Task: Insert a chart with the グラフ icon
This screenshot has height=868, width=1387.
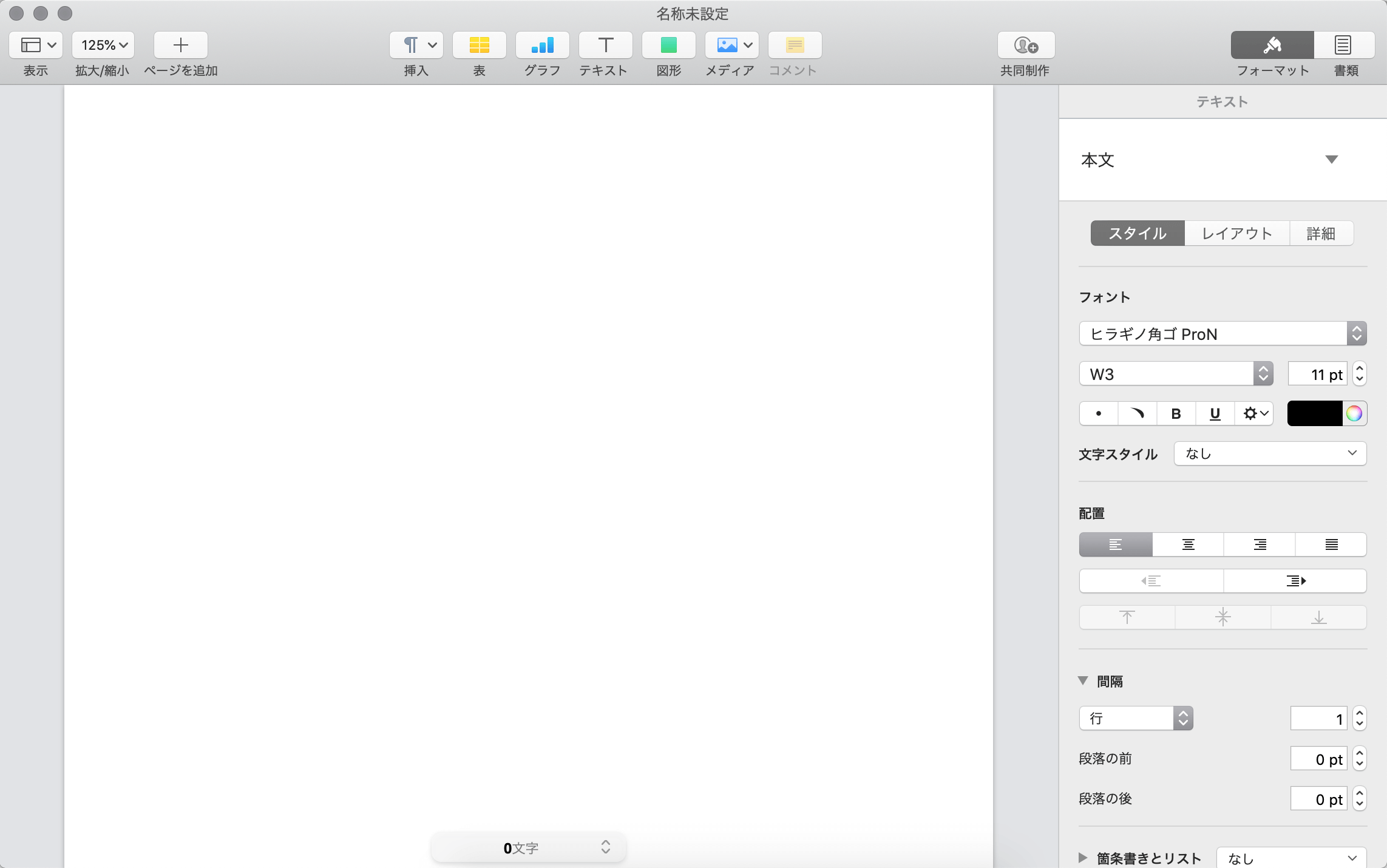Action: pyautogui.click(x=543, y=45)
